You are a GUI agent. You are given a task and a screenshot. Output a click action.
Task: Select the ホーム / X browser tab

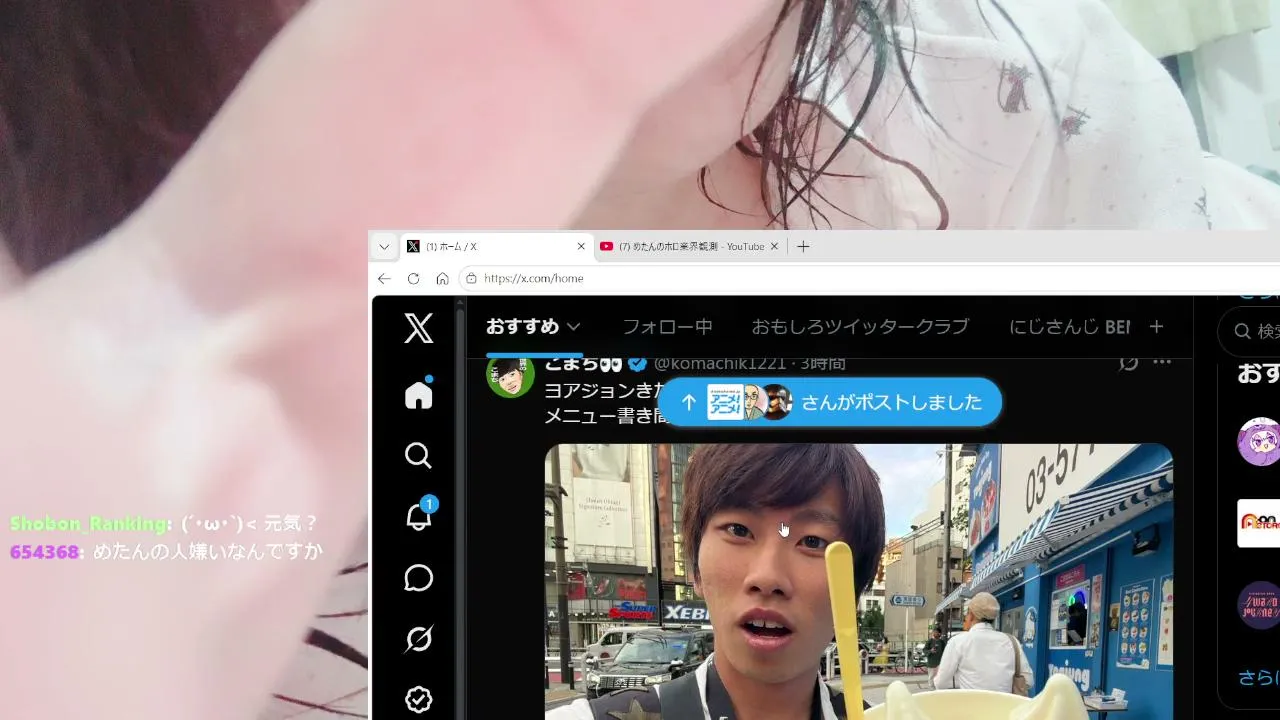tap(497, 246)
